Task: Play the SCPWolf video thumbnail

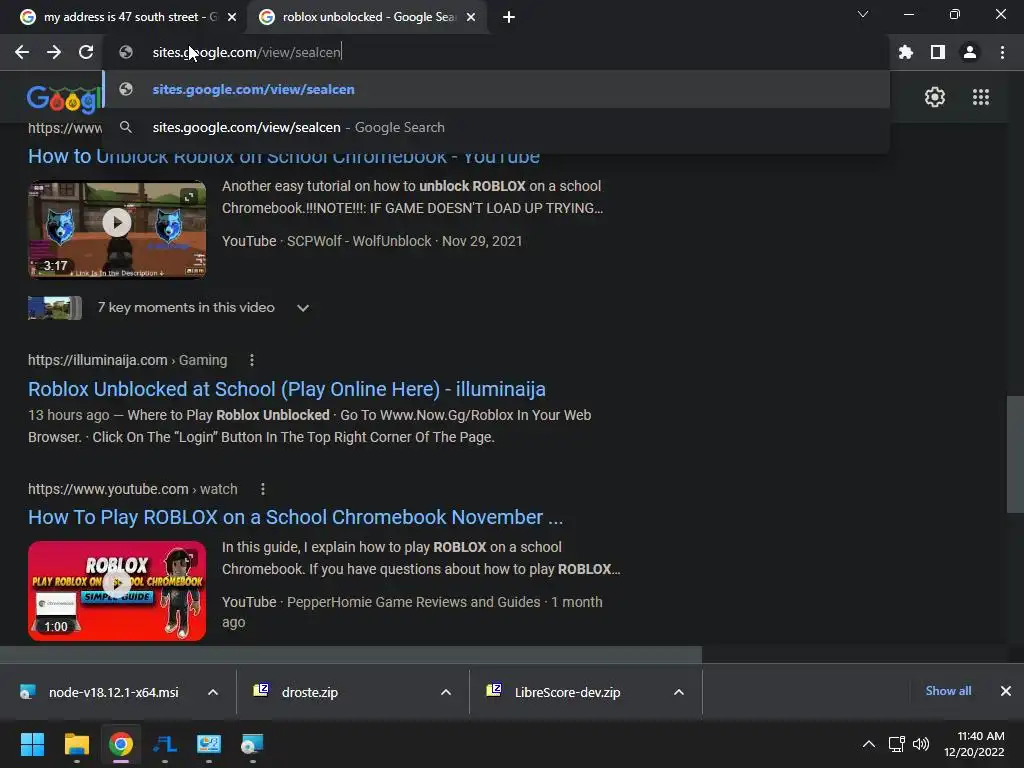Action: [x=117, y=230]
